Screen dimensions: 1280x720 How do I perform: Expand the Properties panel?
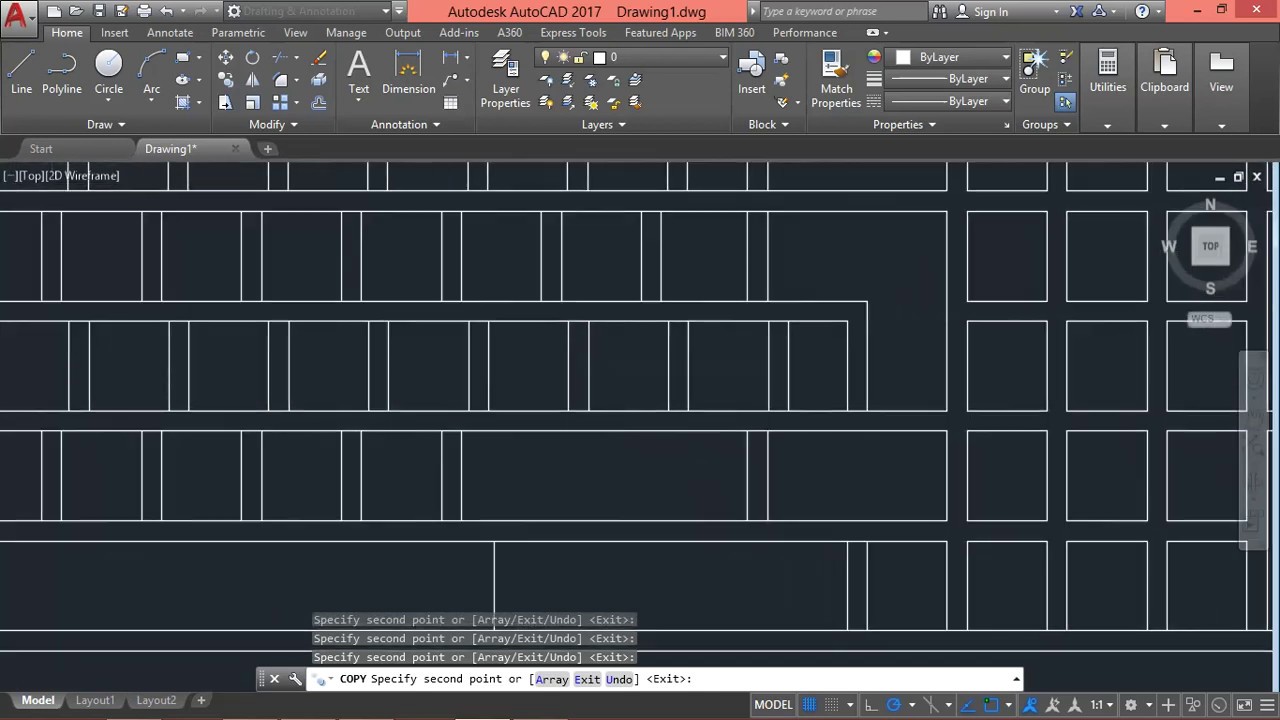[x=904, y=125]
